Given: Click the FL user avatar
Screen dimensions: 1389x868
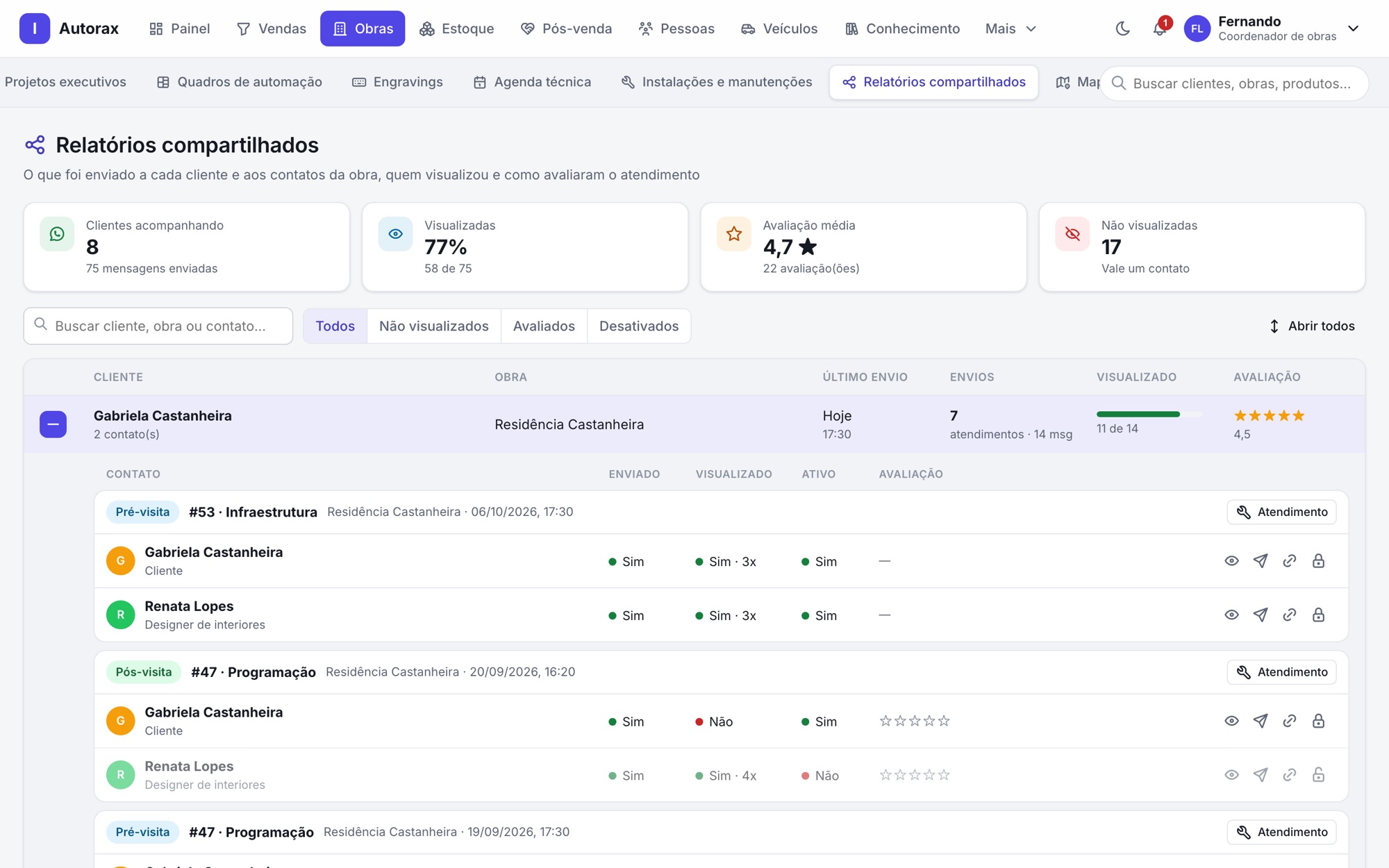Looking at the screenshot, I should tap(1197, 28).
